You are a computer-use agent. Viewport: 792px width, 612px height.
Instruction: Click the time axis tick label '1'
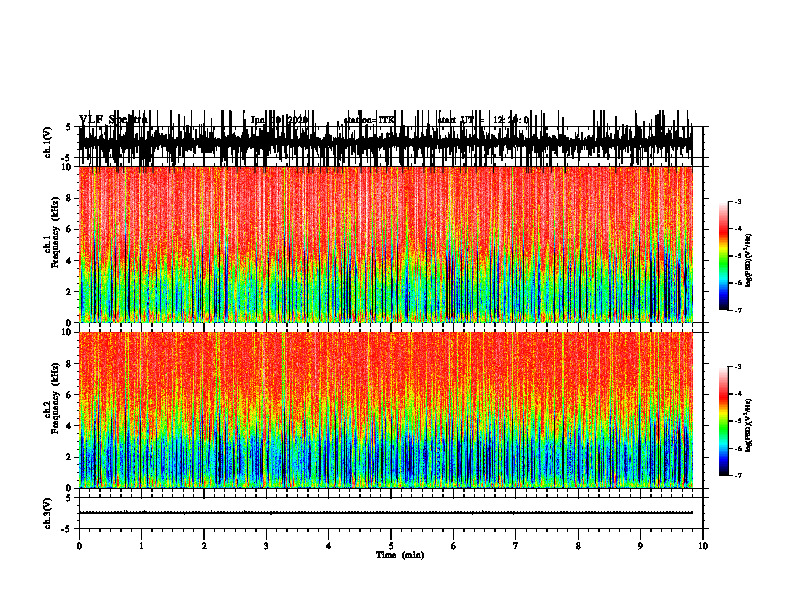[x=141, y=546]
